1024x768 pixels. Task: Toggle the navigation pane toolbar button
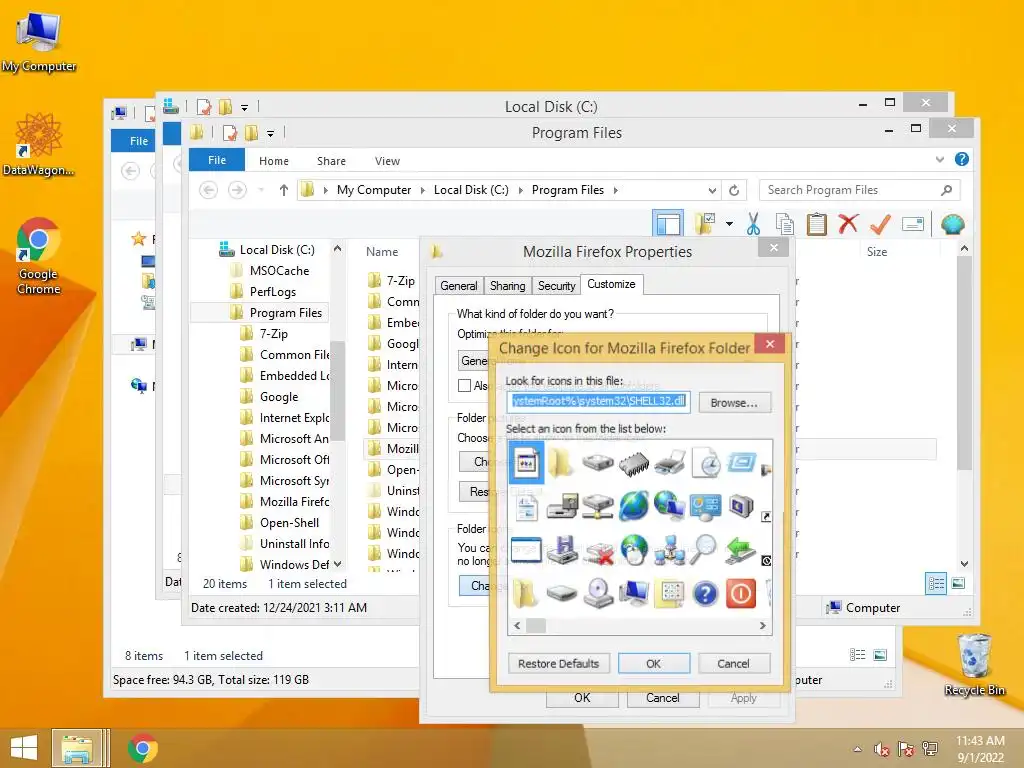click(x=667, y=224)
